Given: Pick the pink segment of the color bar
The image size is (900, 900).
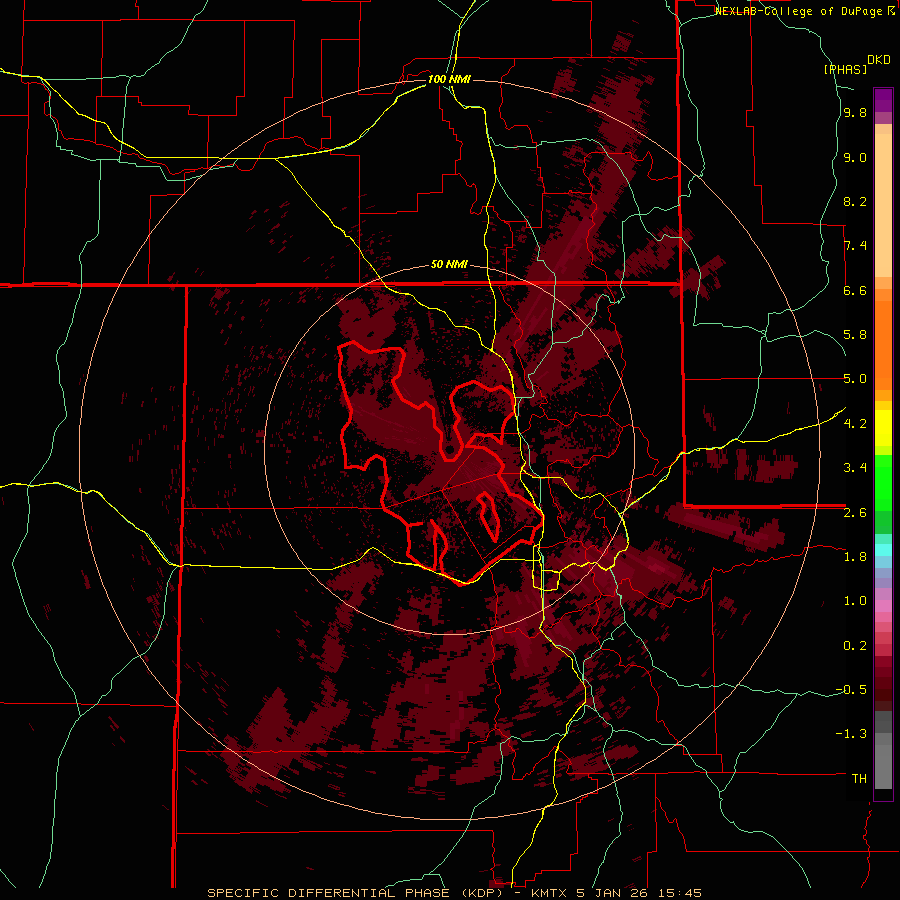Looking at the screenshot, I should coord(883,606).
